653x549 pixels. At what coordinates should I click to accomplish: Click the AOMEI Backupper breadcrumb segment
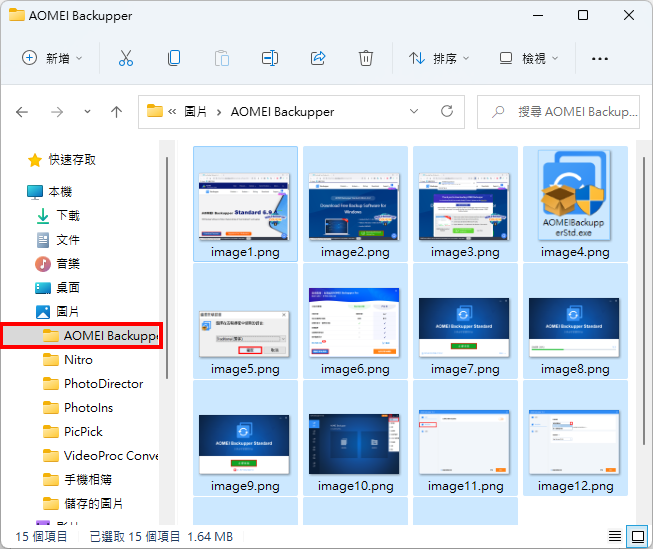282,112
